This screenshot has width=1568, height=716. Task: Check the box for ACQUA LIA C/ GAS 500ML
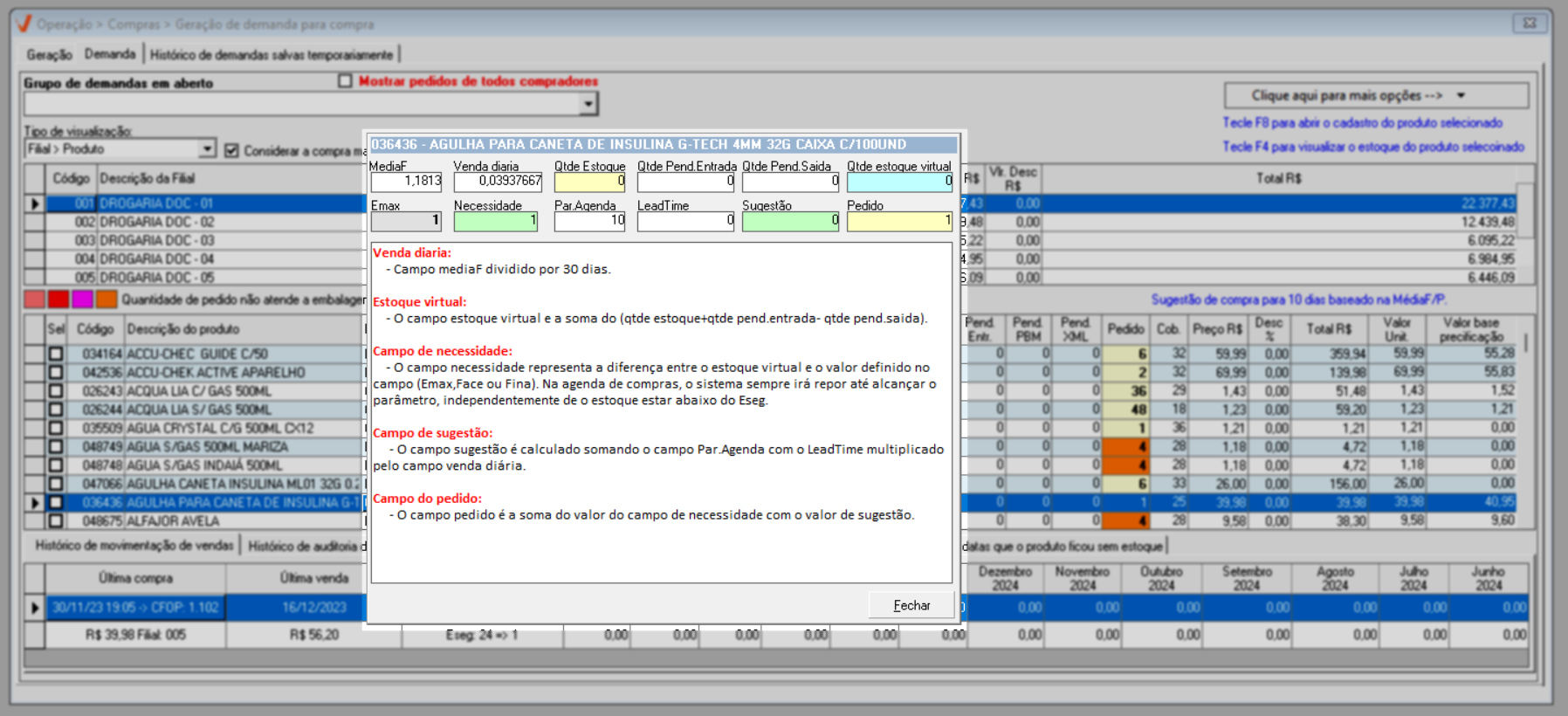[56, 390]
